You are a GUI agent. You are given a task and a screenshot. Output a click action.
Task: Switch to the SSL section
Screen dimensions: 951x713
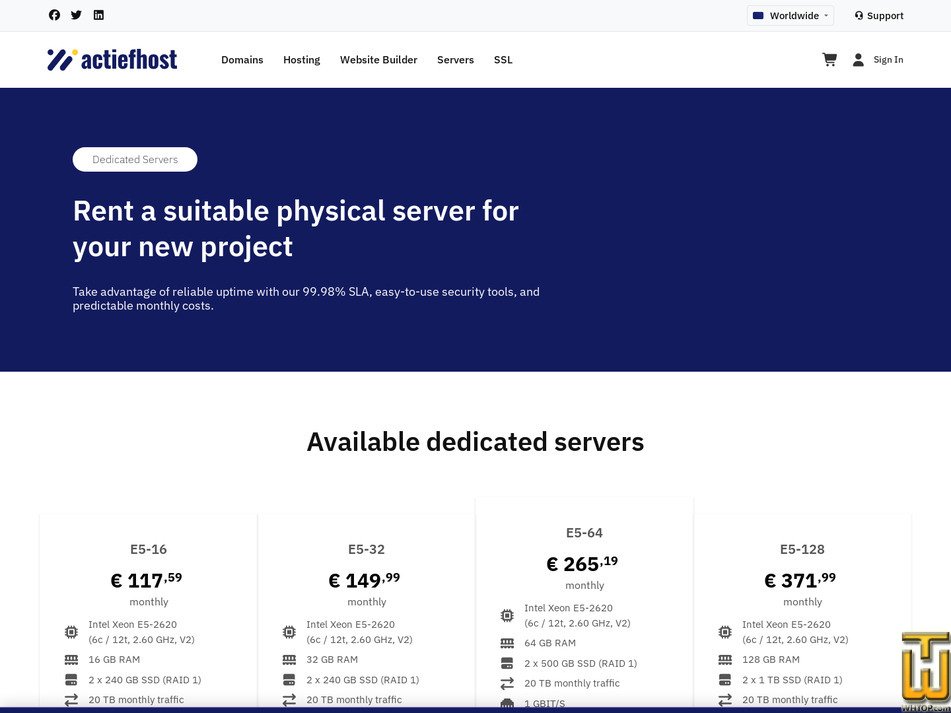coord(503,59)
